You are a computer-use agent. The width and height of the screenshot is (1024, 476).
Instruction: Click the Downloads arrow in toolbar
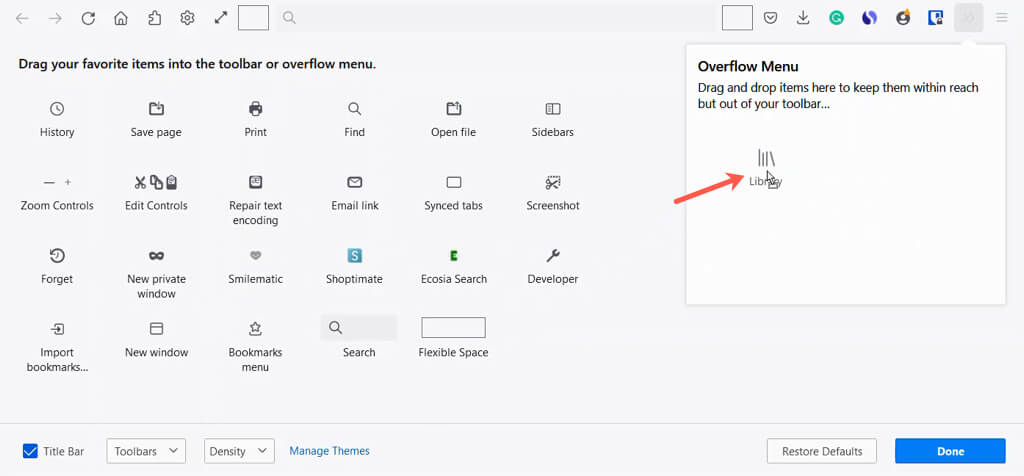pos(803,18)
